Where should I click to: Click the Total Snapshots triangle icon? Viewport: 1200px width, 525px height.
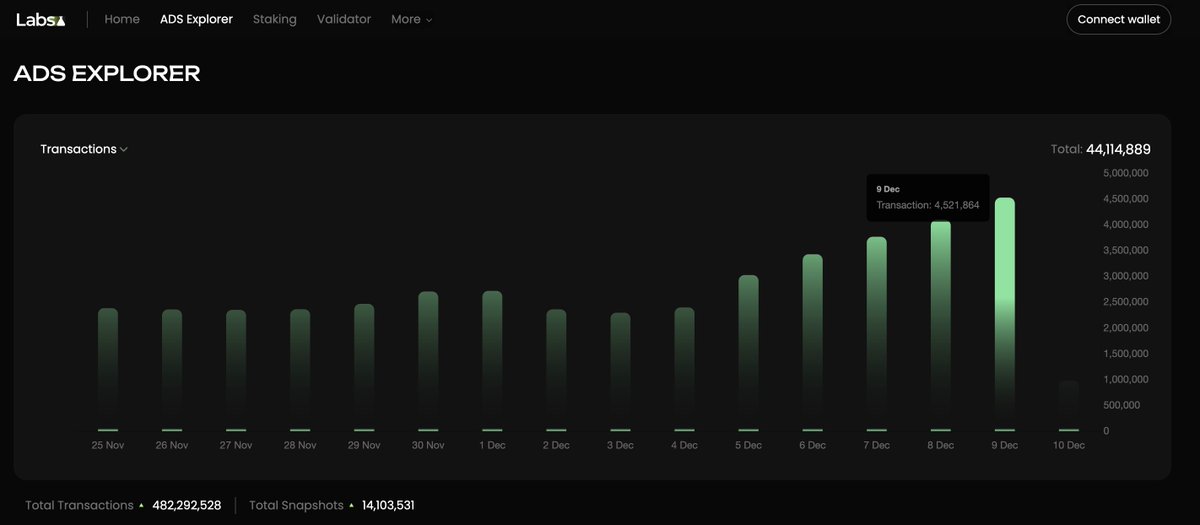point(351,505)
